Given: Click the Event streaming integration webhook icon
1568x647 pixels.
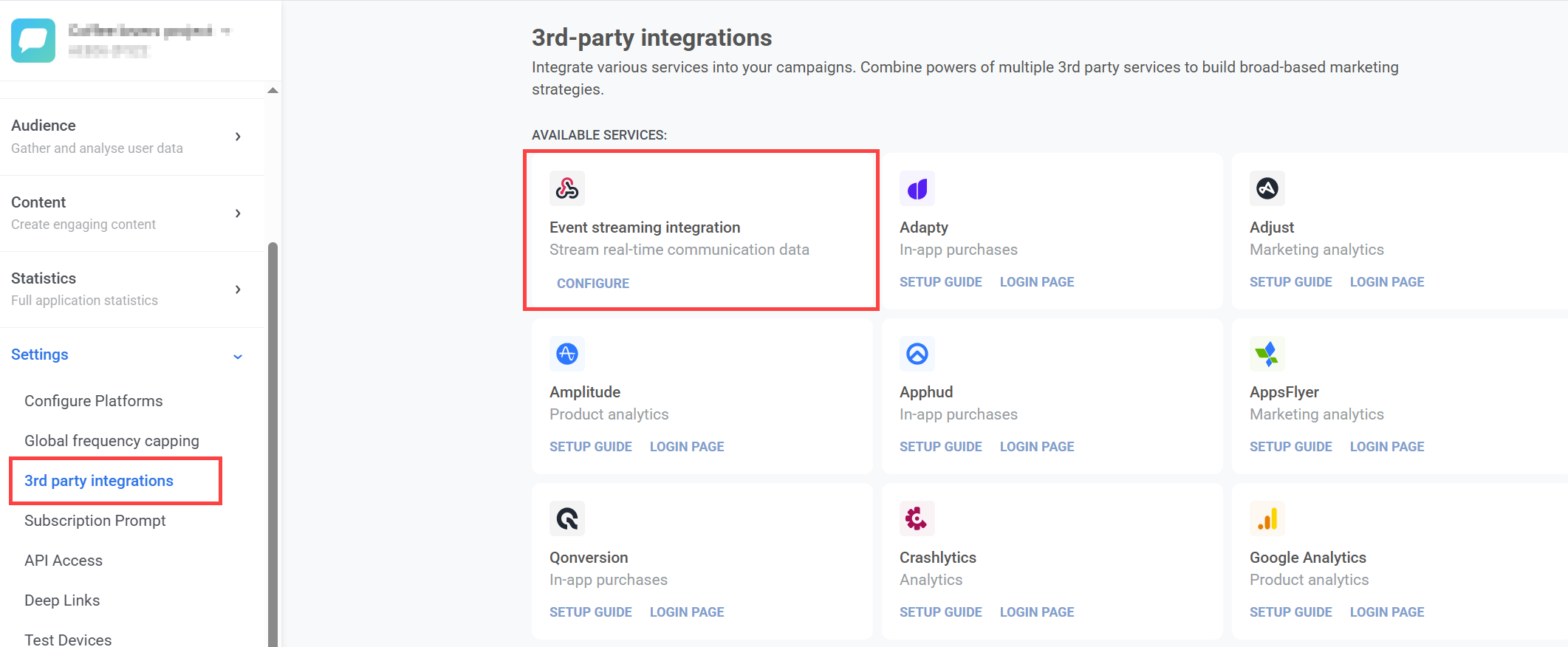Looking at the screenshot, I should pyautogui.click(x=567, y=188).
